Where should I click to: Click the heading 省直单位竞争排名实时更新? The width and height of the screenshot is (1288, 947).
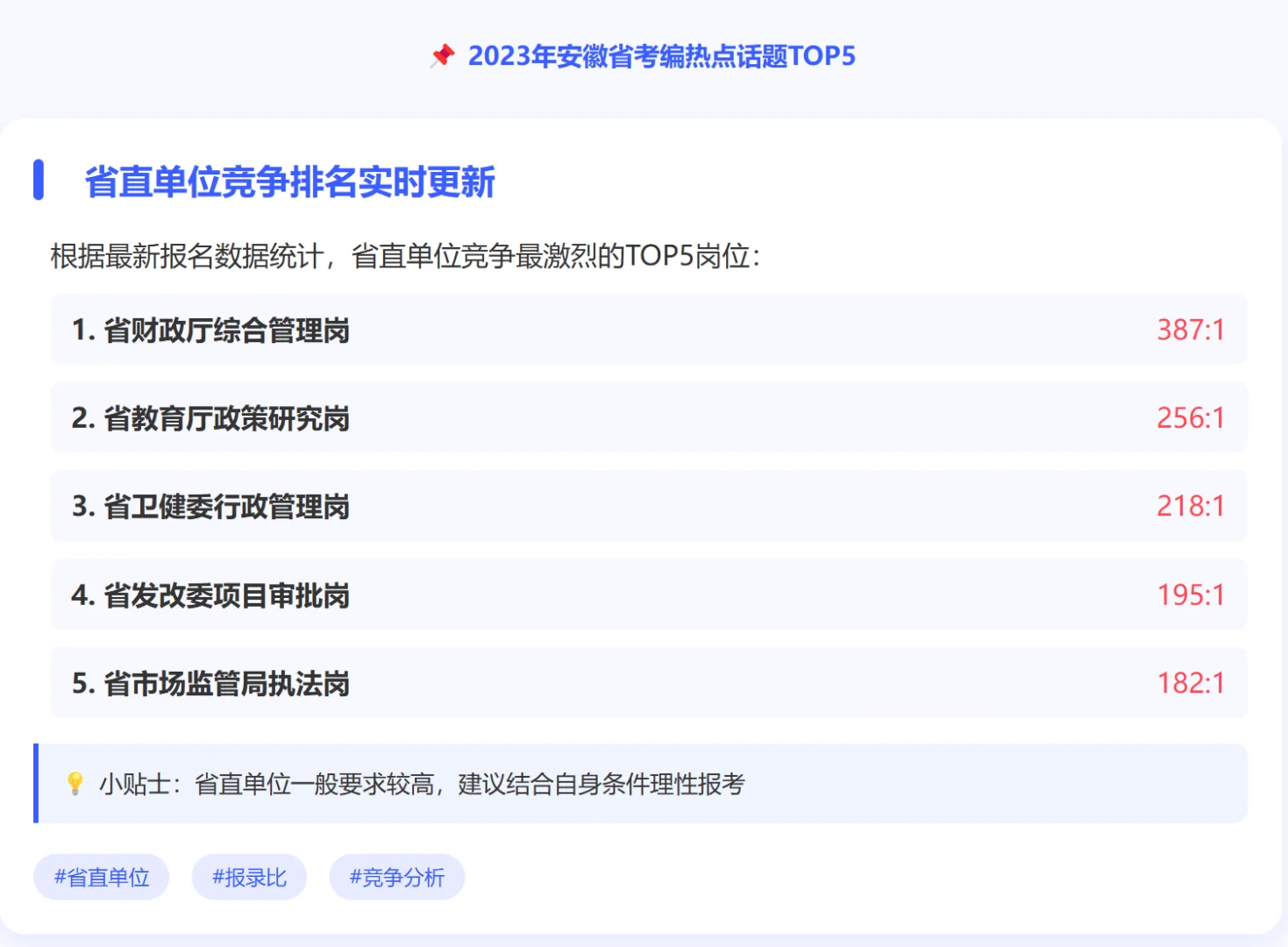coord(290,182)
